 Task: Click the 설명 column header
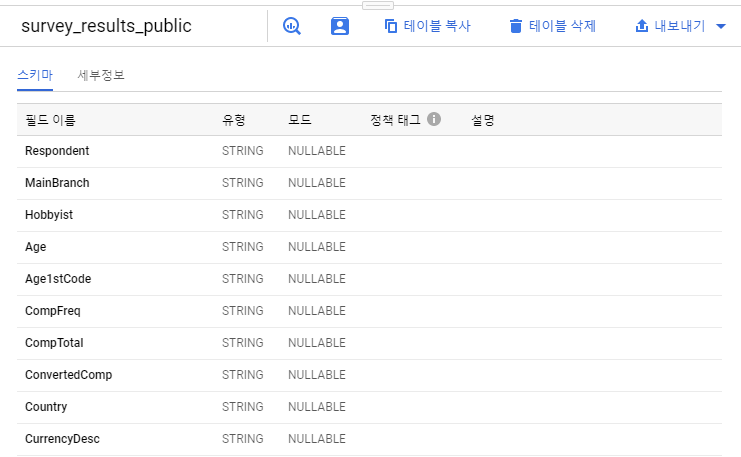pos(483,120)
